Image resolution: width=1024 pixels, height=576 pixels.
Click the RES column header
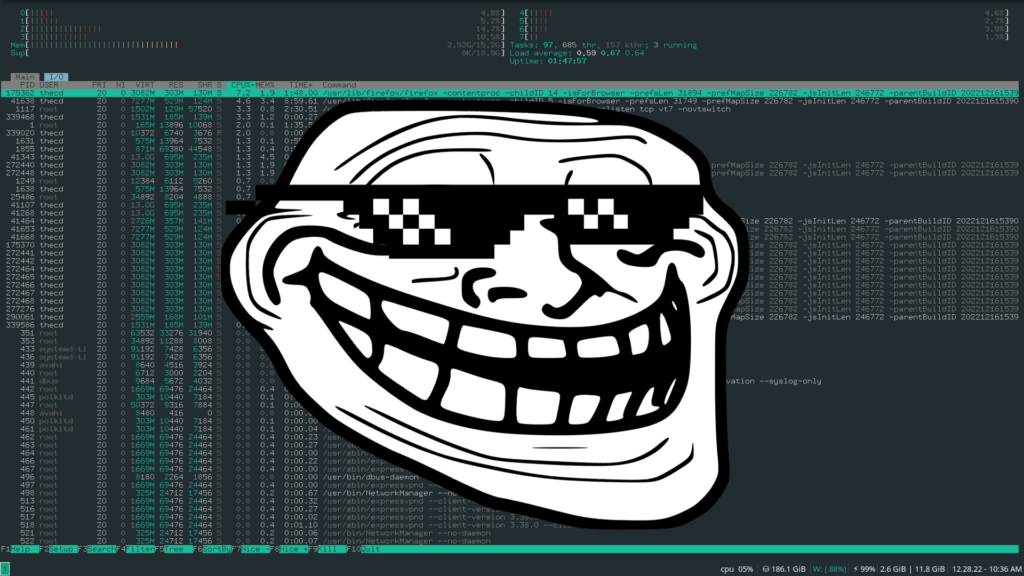176,85
